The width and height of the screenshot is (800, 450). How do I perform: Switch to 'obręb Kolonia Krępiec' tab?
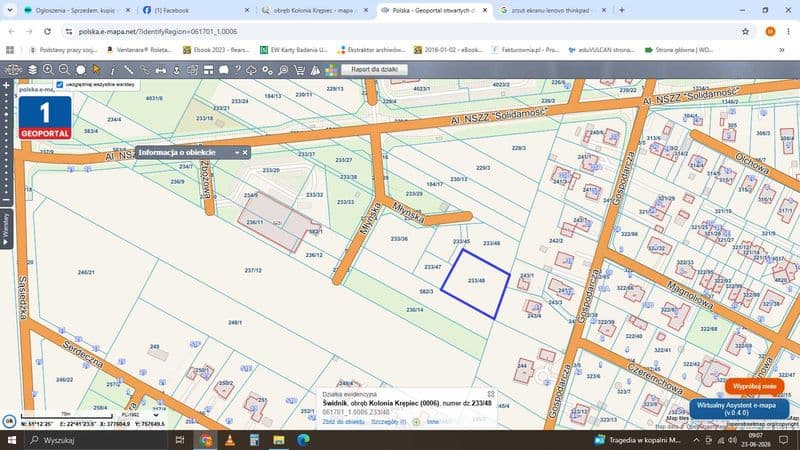(x=315, y=10)
